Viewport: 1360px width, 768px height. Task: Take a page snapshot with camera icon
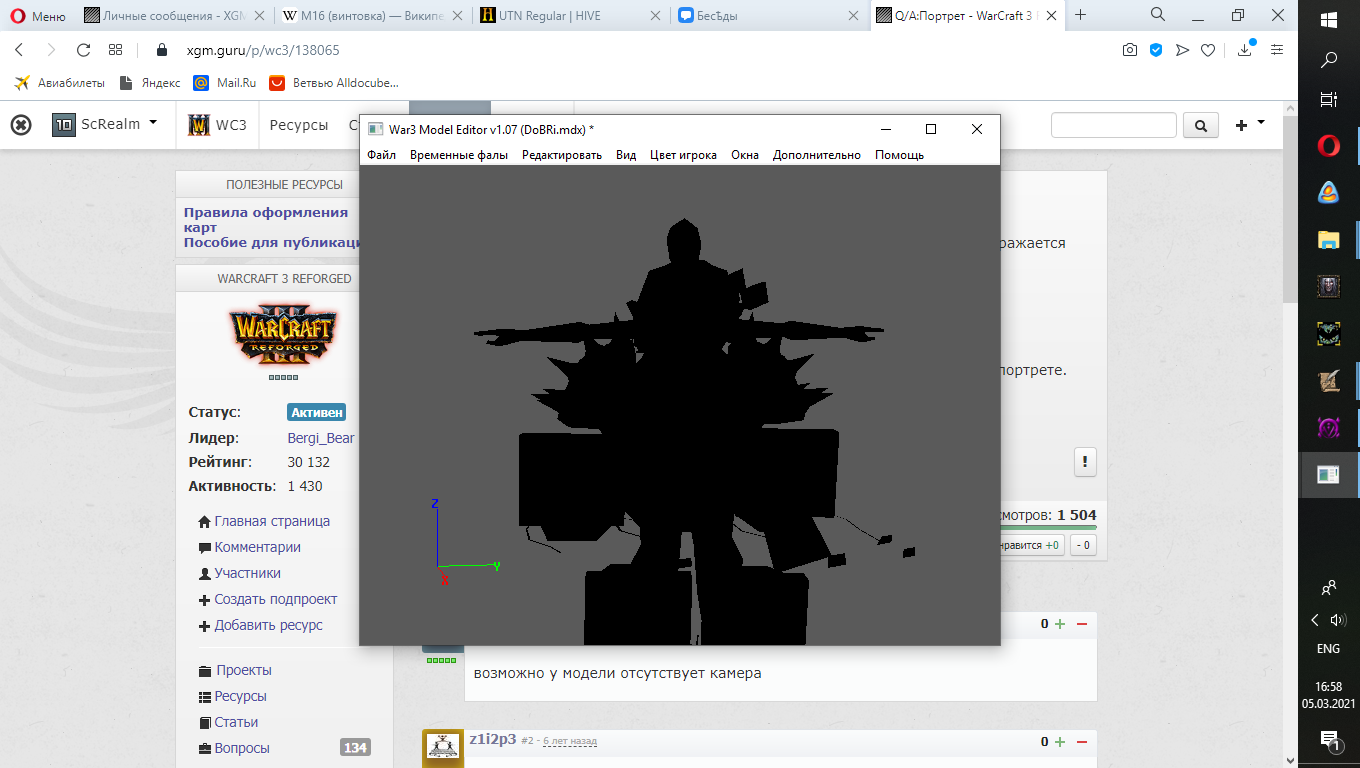(1130, 50)
